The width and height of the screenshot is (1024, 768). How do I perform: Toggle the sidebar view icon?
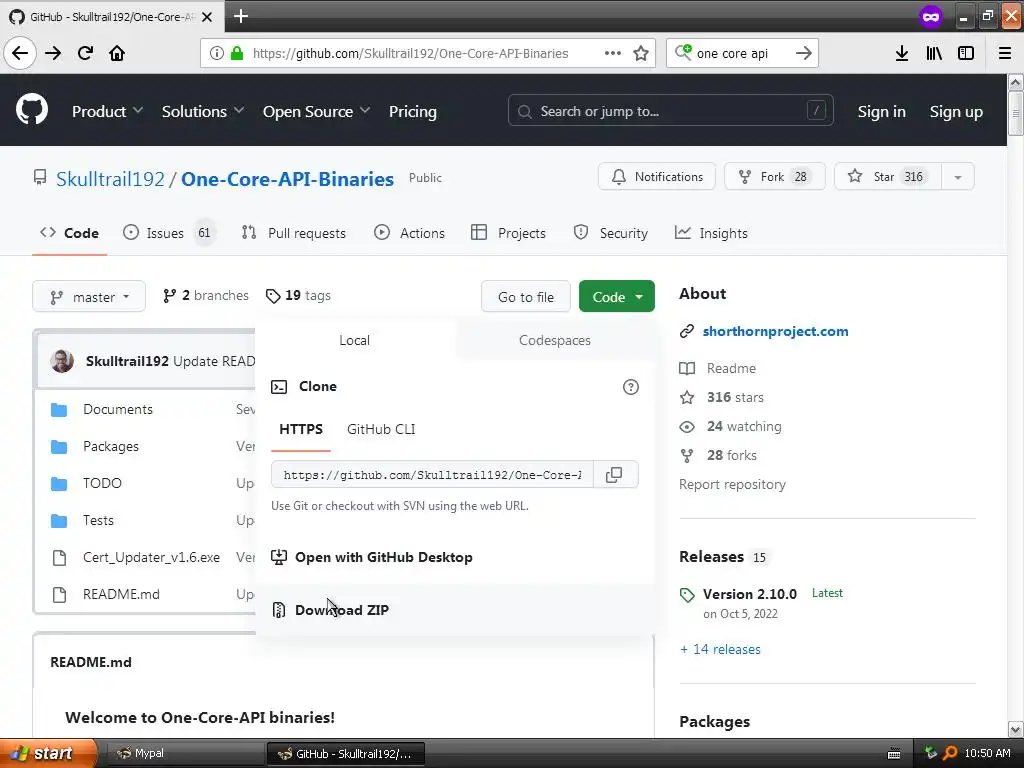(966, 53)
